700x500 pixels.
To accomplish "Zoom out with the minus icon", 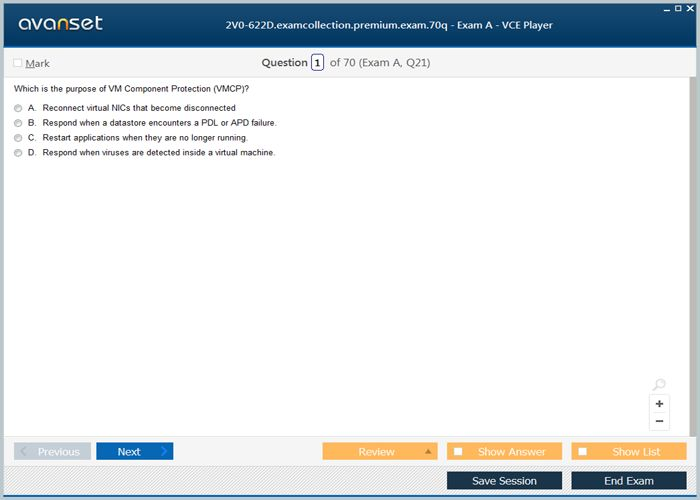I will coord(659,421).
